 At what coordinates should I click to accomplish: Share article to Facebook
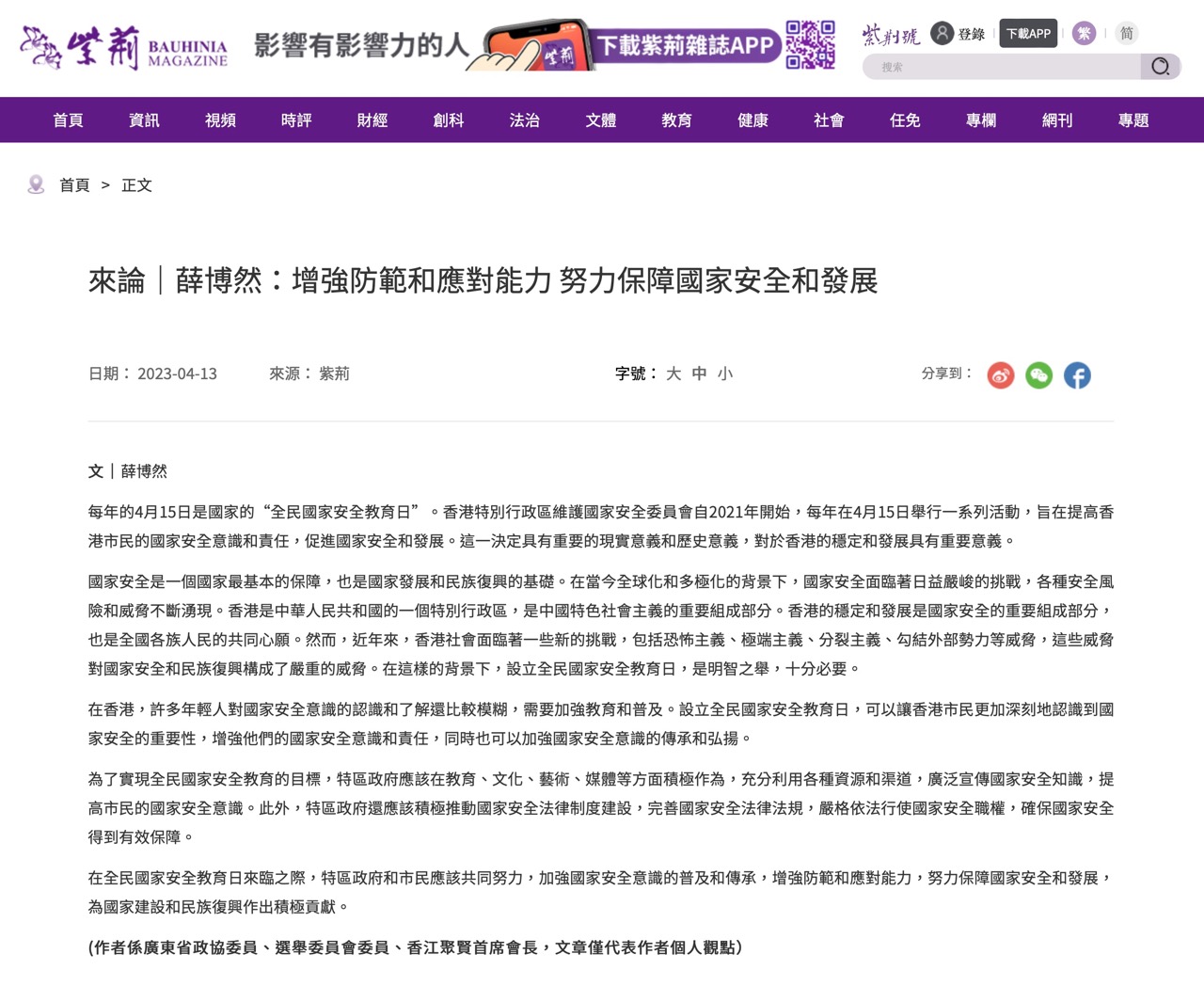(1077, 375)
